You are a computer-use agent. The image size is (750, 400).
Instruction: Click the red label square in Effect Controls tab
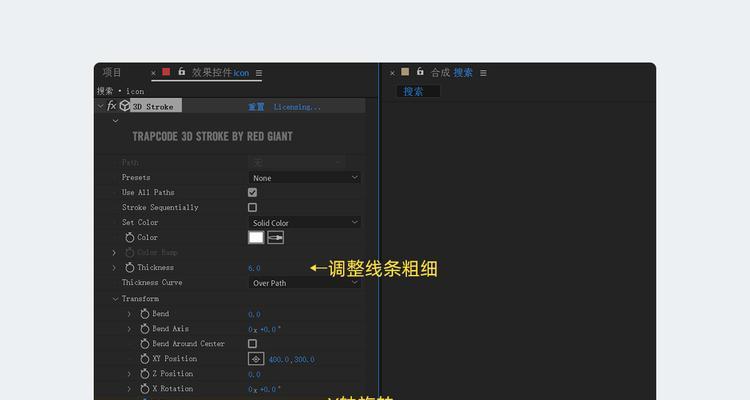click(166, 72)
